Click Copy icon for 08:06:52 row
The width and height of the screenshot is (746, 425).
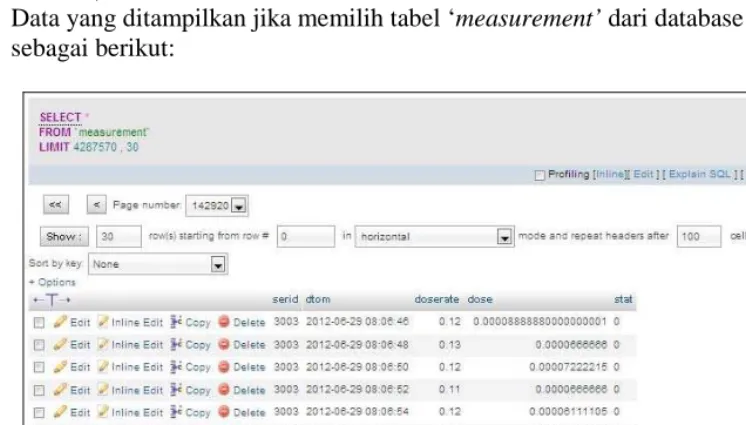tap(176, 389)
